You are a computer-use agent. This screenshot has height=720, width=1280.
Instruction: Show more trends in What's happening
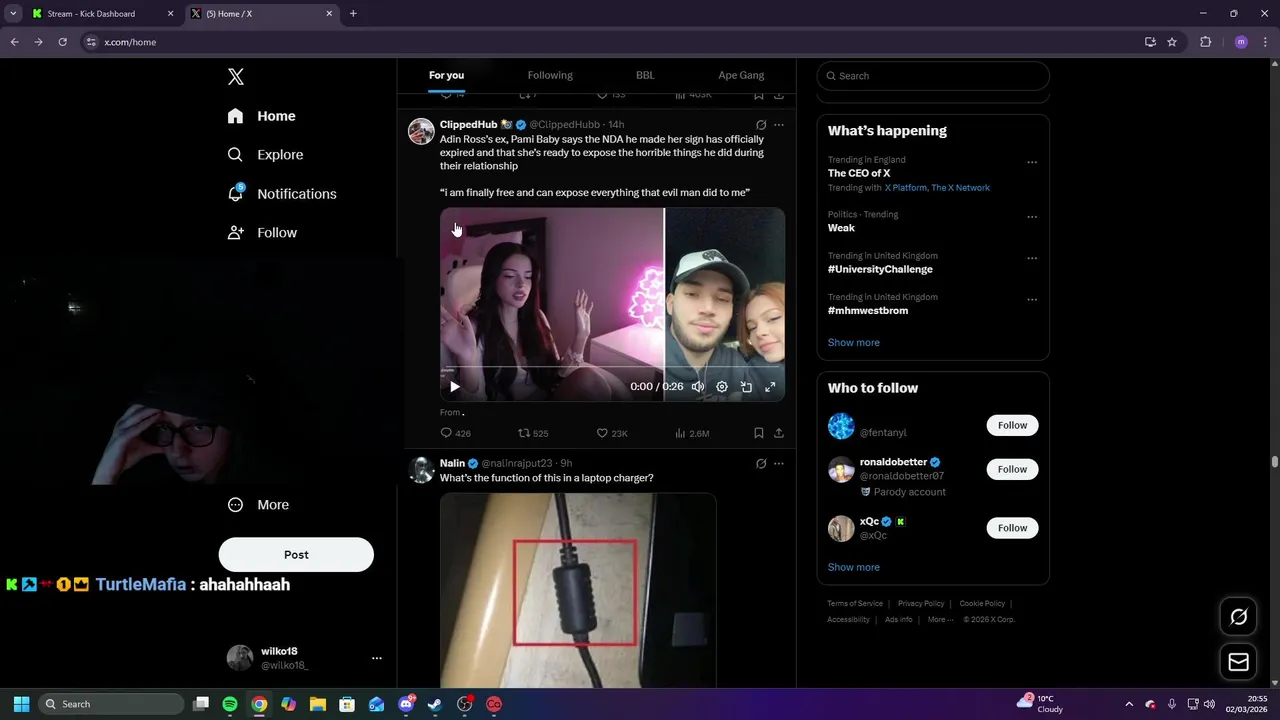853,343
